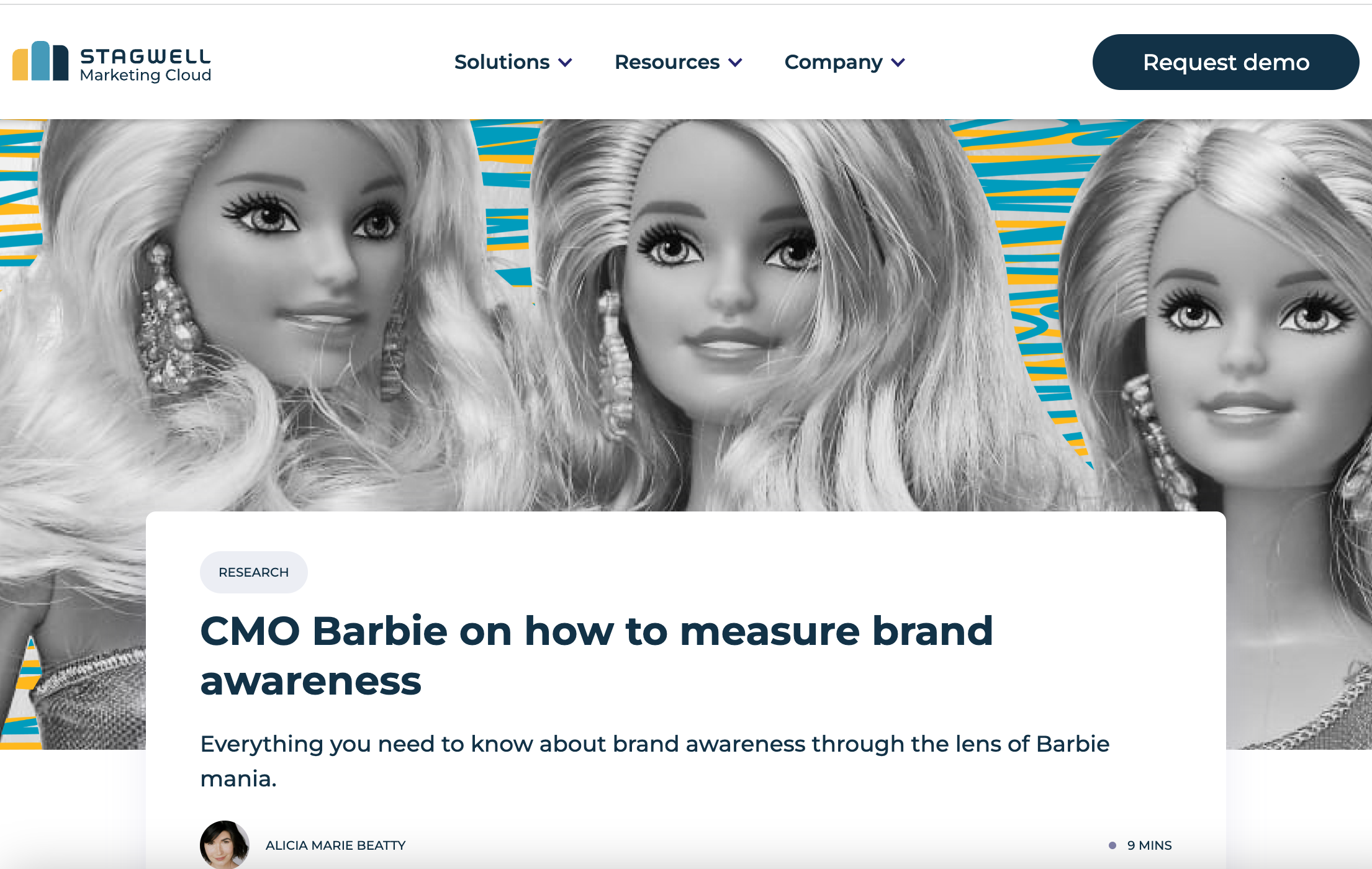1372x869 pixels.
Task: Click the Stagwell colored bars logo icon
Action: (x=40, y=61)
